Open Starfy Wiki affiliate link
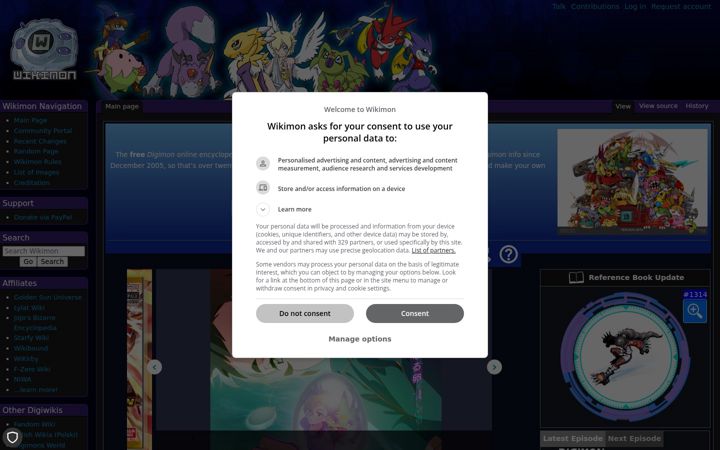Viewport: 720px width, 450px height. pyautogui.click(x=31, y=338)
